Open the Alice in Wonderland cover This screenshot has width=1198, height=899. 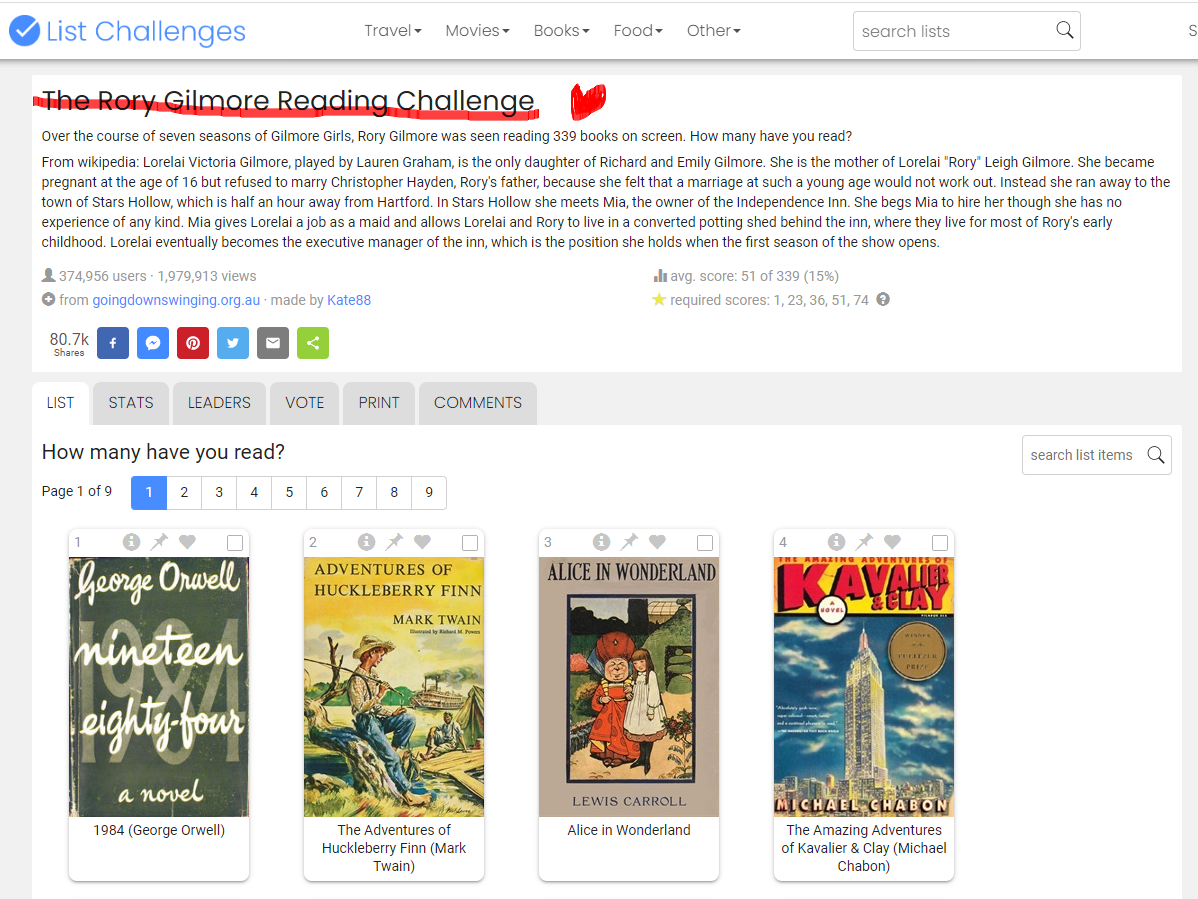point(629,687)
